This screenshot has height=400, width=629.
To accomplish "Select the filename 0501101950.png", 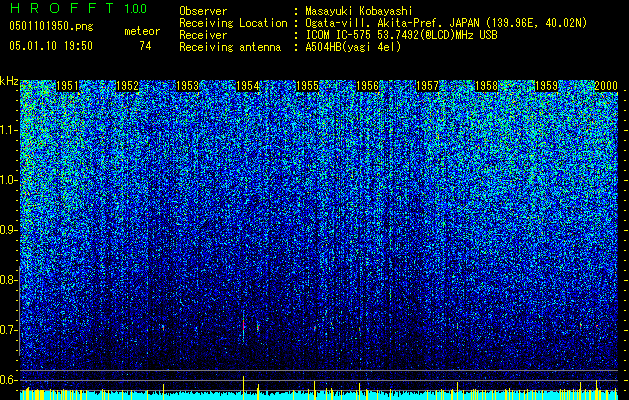I will 51,26.
